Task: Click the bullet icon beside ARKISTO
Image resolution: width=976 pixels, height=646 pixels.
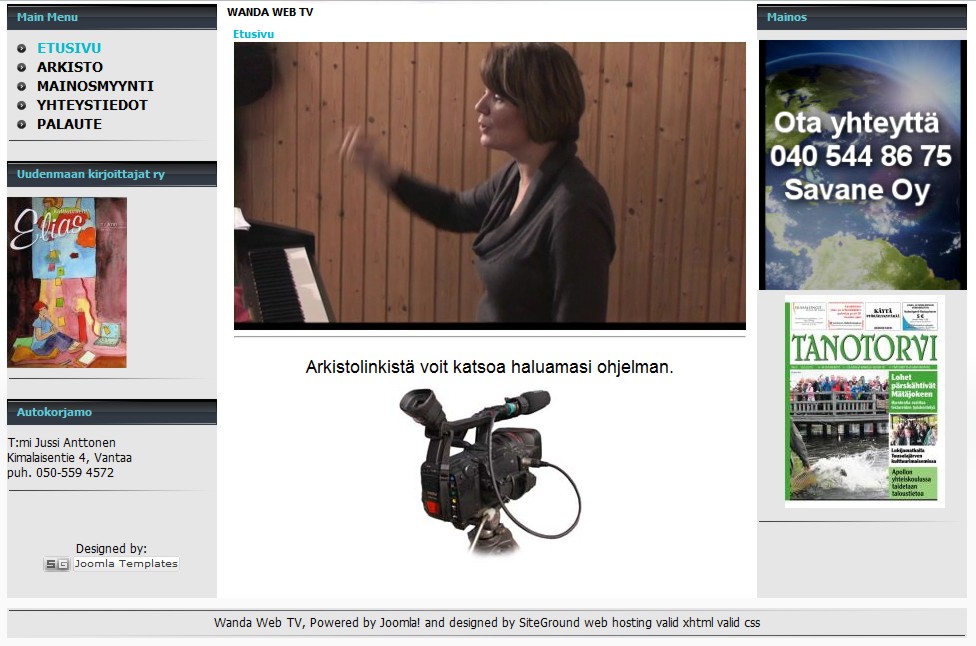Action: tap(22, 67)
